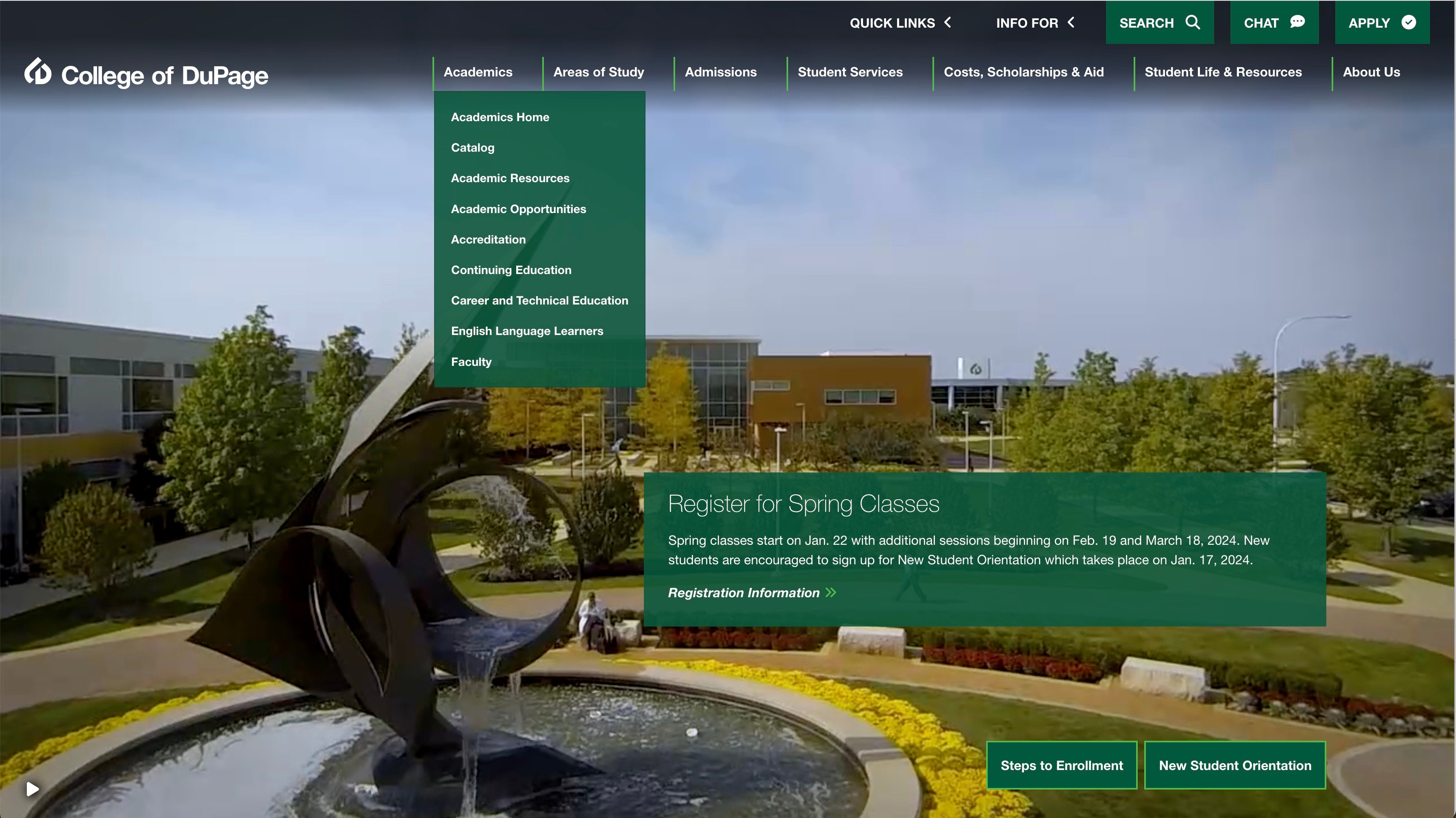Play the background hero video
Image resolution: width=1456 pixels, height=818 pixels.
pos(33,789)
